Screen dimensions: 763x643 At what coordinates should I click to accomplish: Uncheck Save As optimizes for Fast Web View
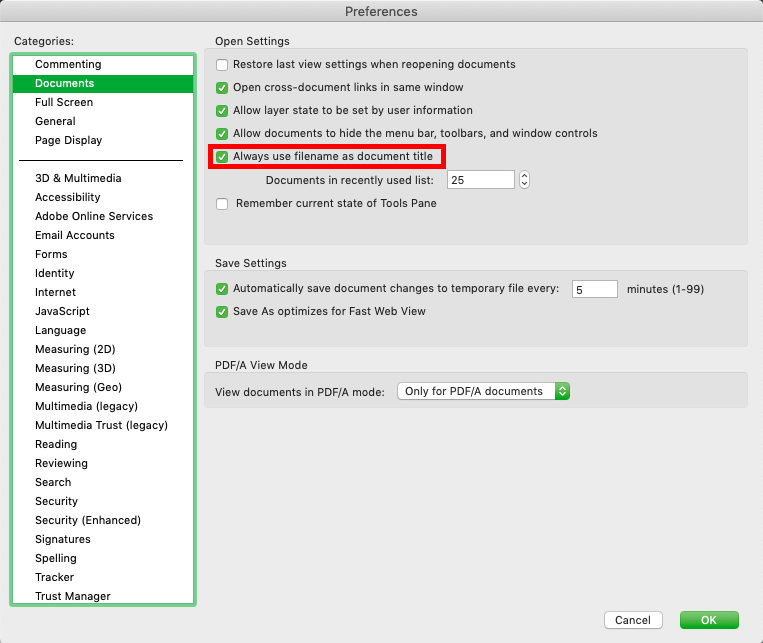pyautogui.click(x=222, y=312)
